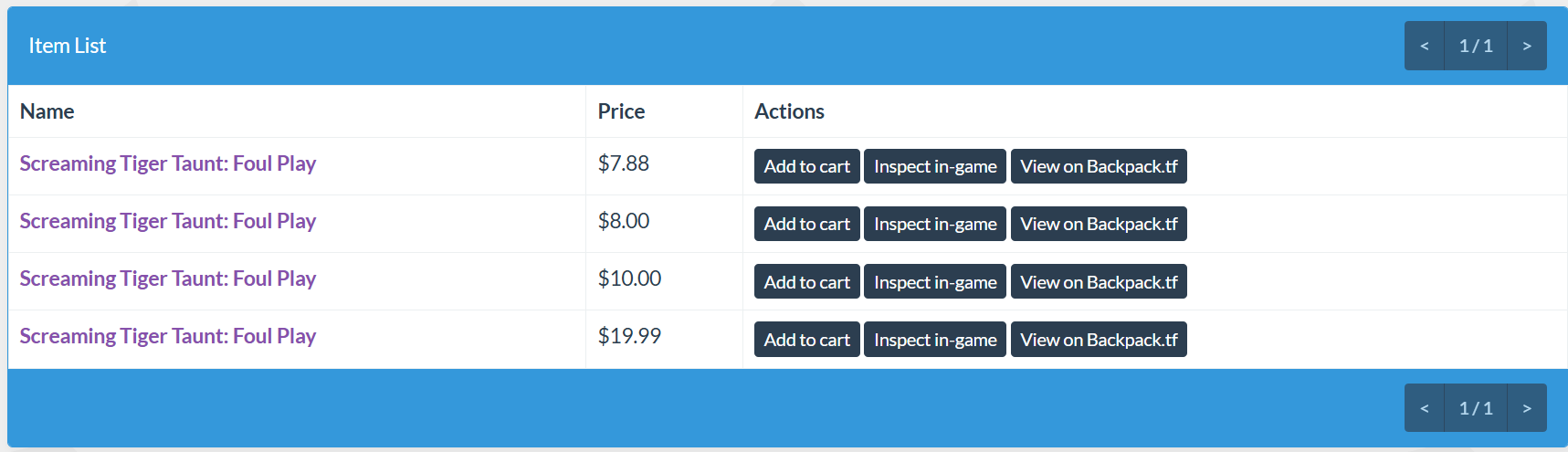The width and height of the screenshot is (1568, 452).
Task: Add the $10.00 item to cart
Action: [x=806, y=281]
